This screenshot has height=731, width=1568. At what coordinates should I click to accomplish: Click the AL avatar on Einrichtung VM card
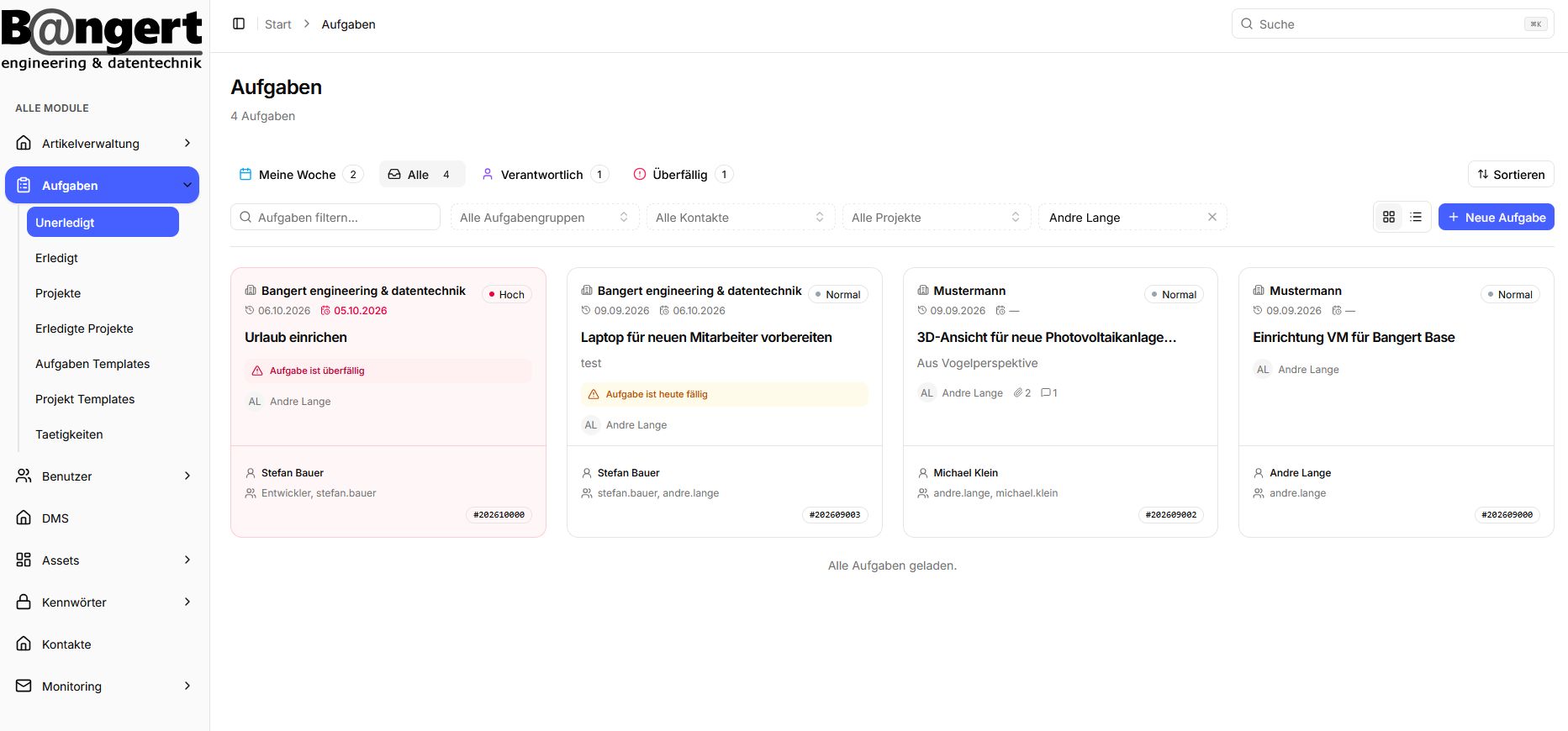(1263, 370)
